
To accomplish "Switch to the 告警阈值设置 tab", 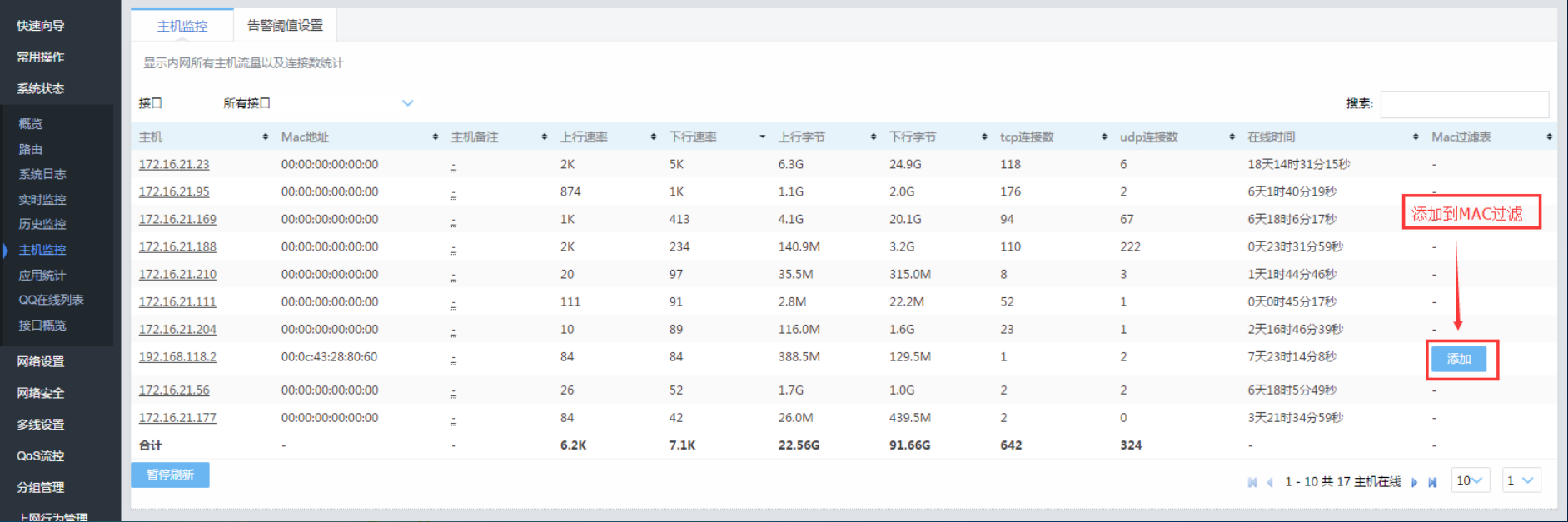I will click(x=285, y=26).
